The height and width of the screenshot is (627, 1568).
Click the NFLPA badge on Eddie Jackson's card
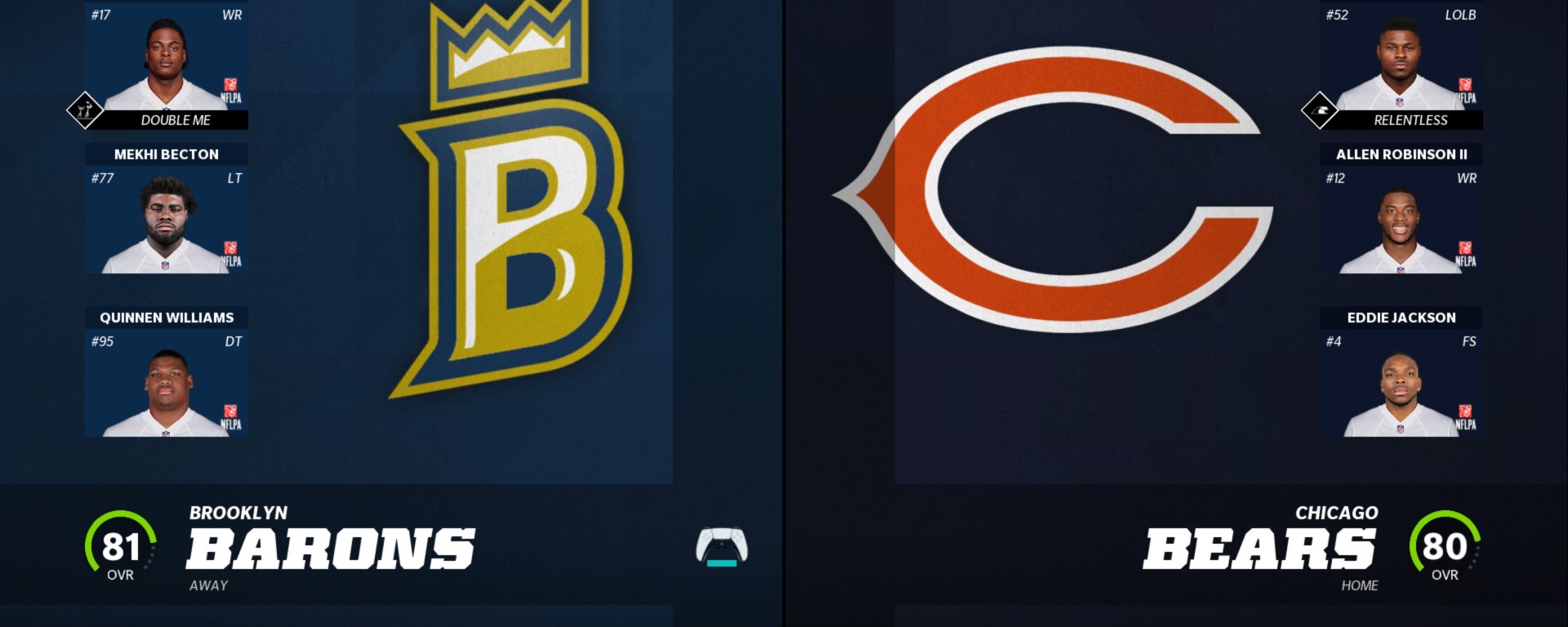pyautogui.click(x=1466, y=417)
